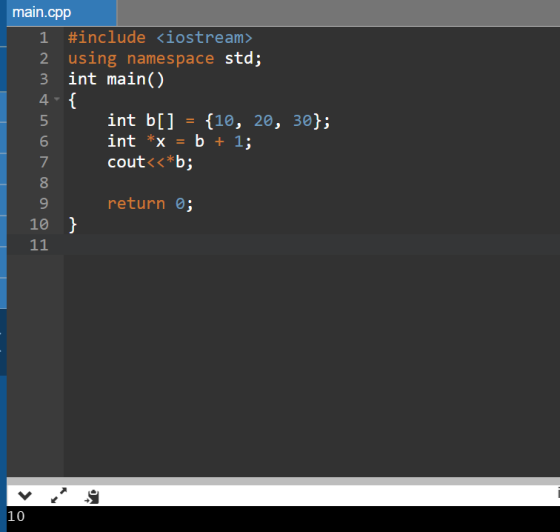This screenshot has width=560, height=532.
Task: Select the console output value '10'
Action: tap(16, 516)
